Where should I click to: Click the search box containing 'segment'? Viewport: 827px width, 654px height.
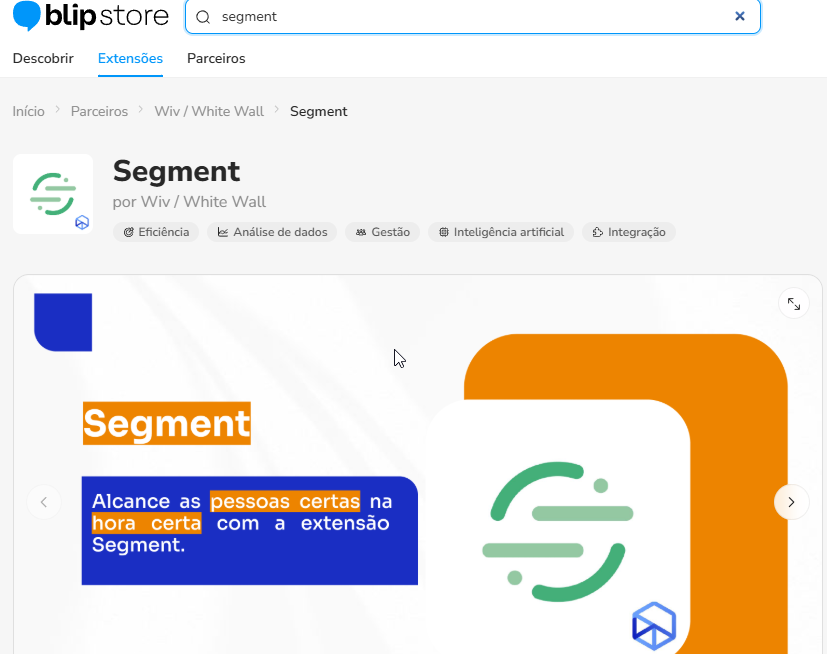(x=473, y=17)
